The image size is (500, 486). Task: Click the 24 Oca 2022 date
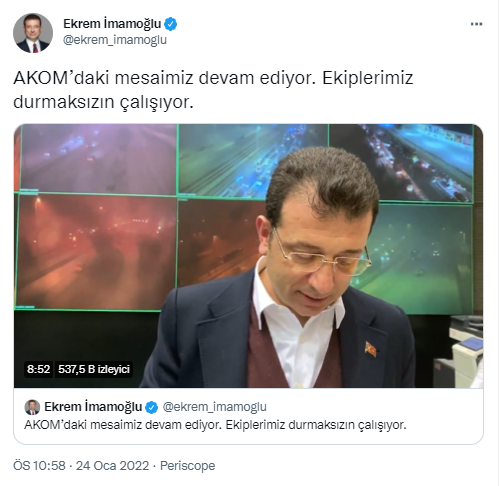pos(112,466)
